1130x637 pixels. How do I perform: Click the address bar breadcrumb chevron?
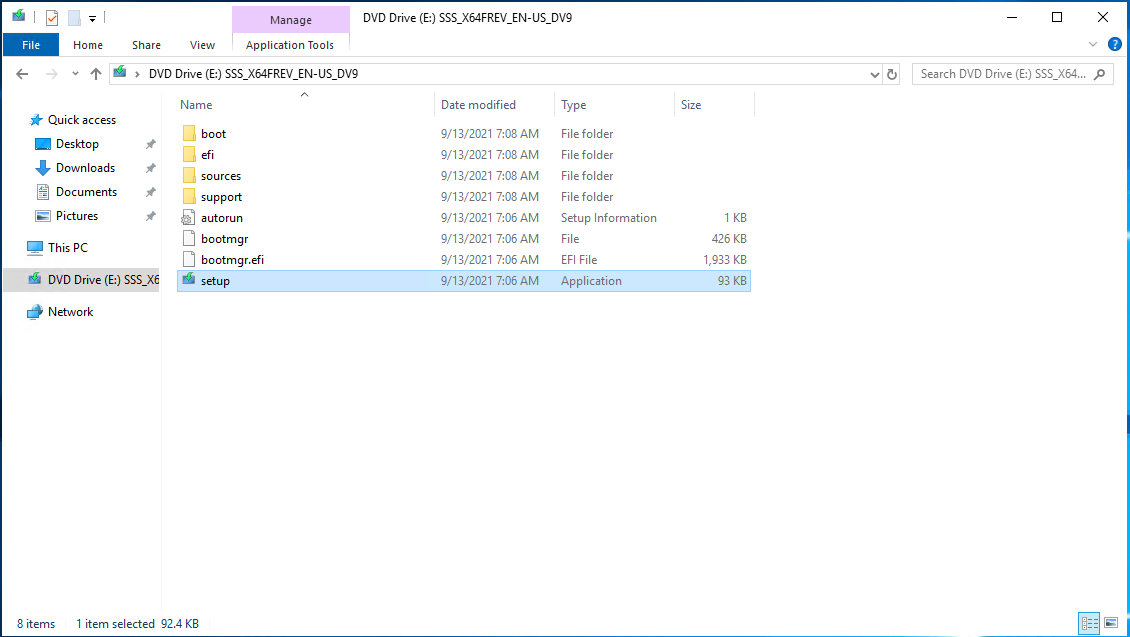[137, 74]
